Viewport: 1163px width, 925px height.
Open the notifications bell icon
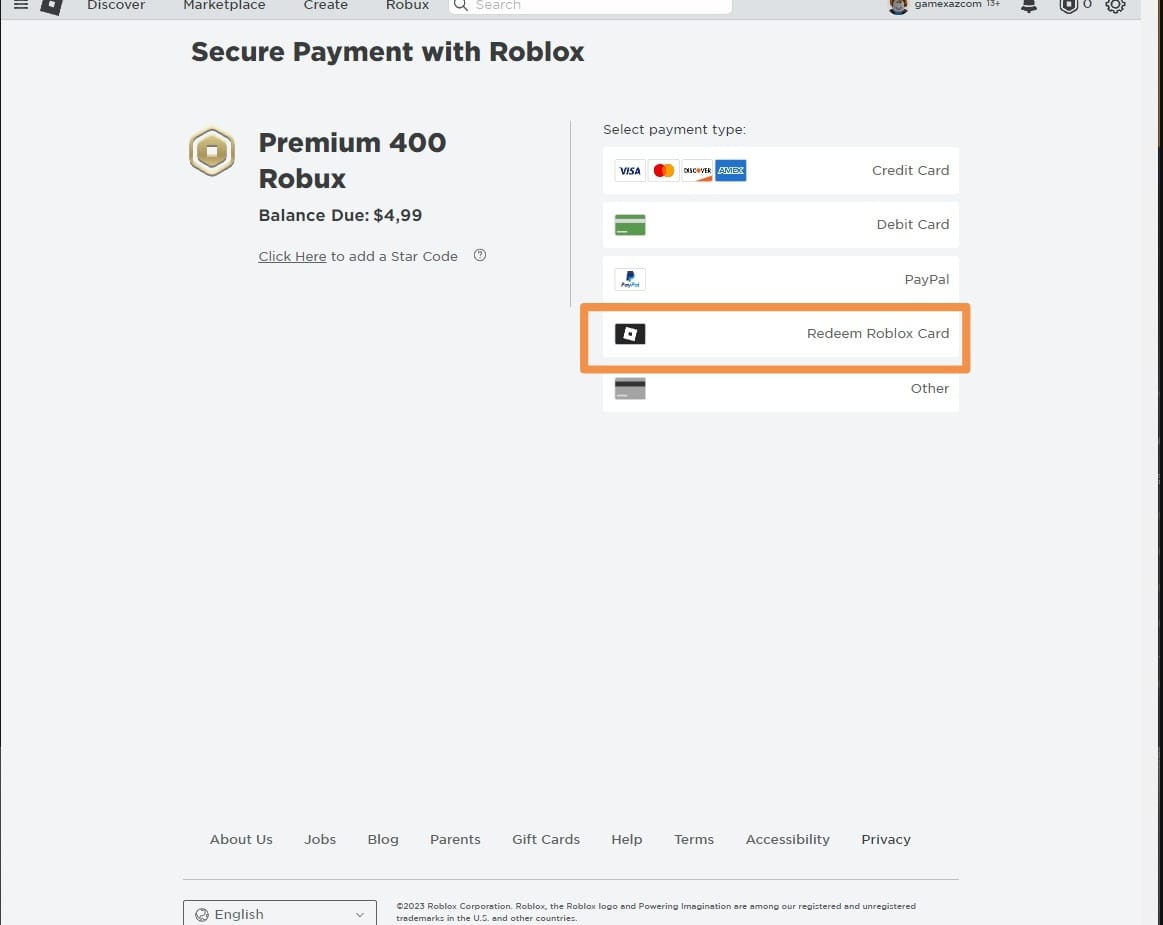tap(1029, 5)
